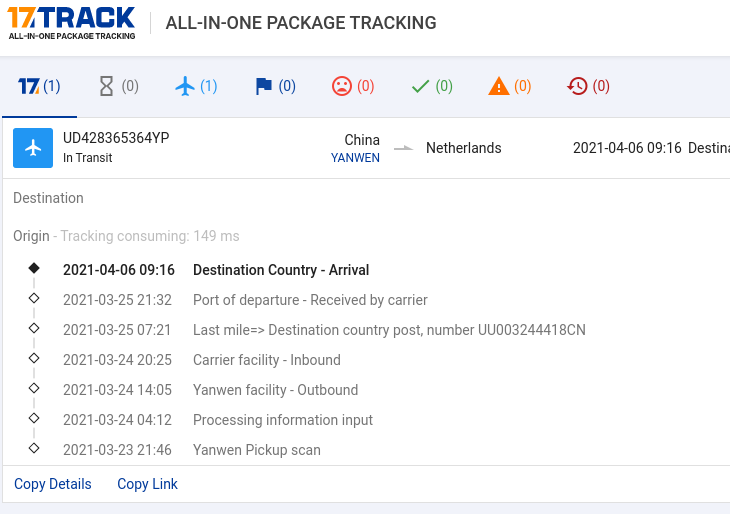Click the Origin section label
The height and width of the screenshot is (514, 730).
tap(31, 236)
